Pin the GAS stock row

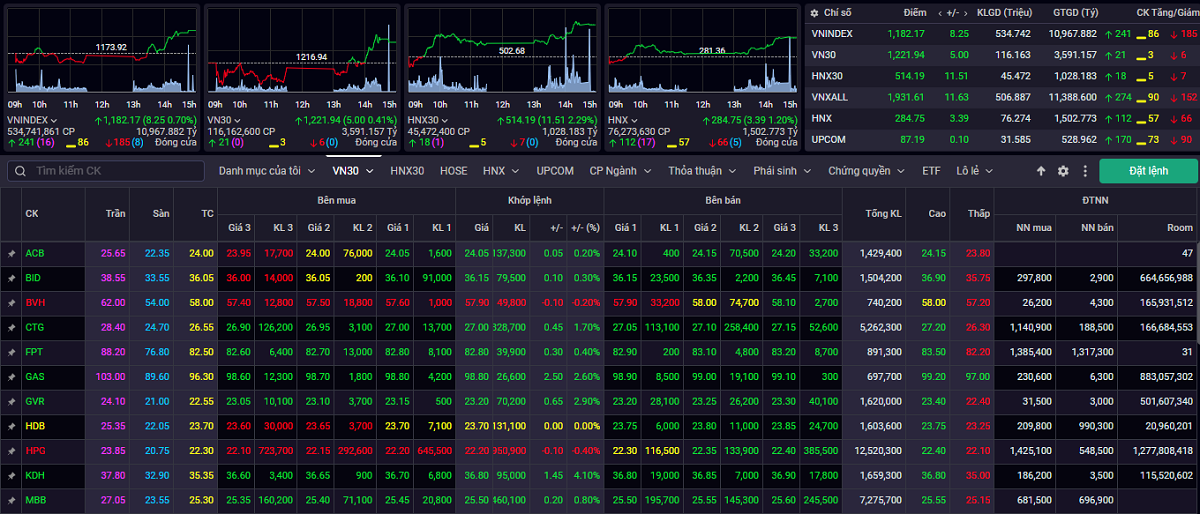[x=11, y=376]
